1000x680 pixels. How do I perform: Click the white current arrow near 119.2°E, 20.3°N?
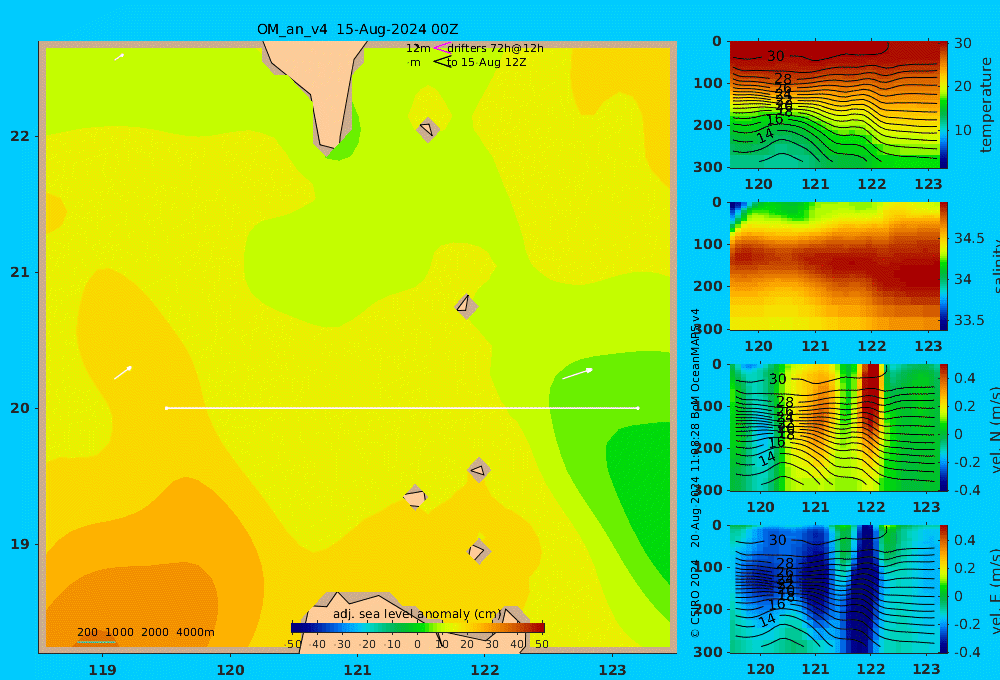tap(123, 373)
